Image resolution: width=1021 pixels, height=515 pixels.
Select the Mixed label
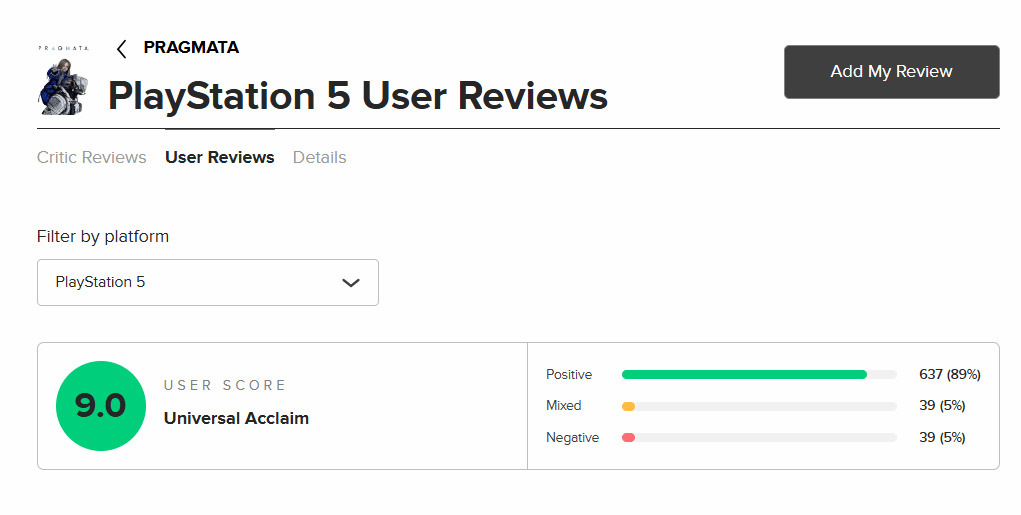pyautogui.click(x=564, y=406)
